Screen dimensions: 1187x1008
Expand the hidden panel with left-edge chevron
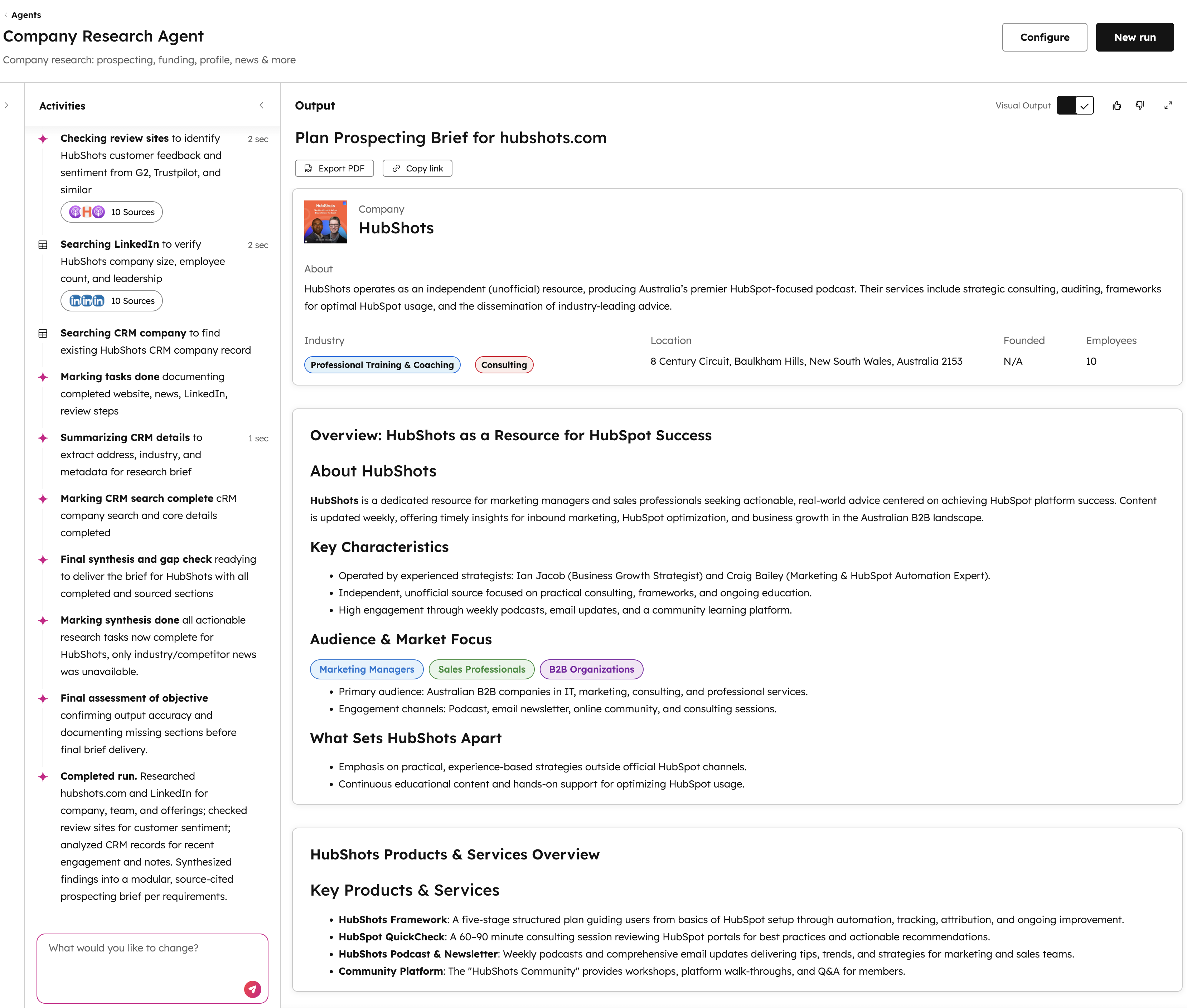[7, 105]
